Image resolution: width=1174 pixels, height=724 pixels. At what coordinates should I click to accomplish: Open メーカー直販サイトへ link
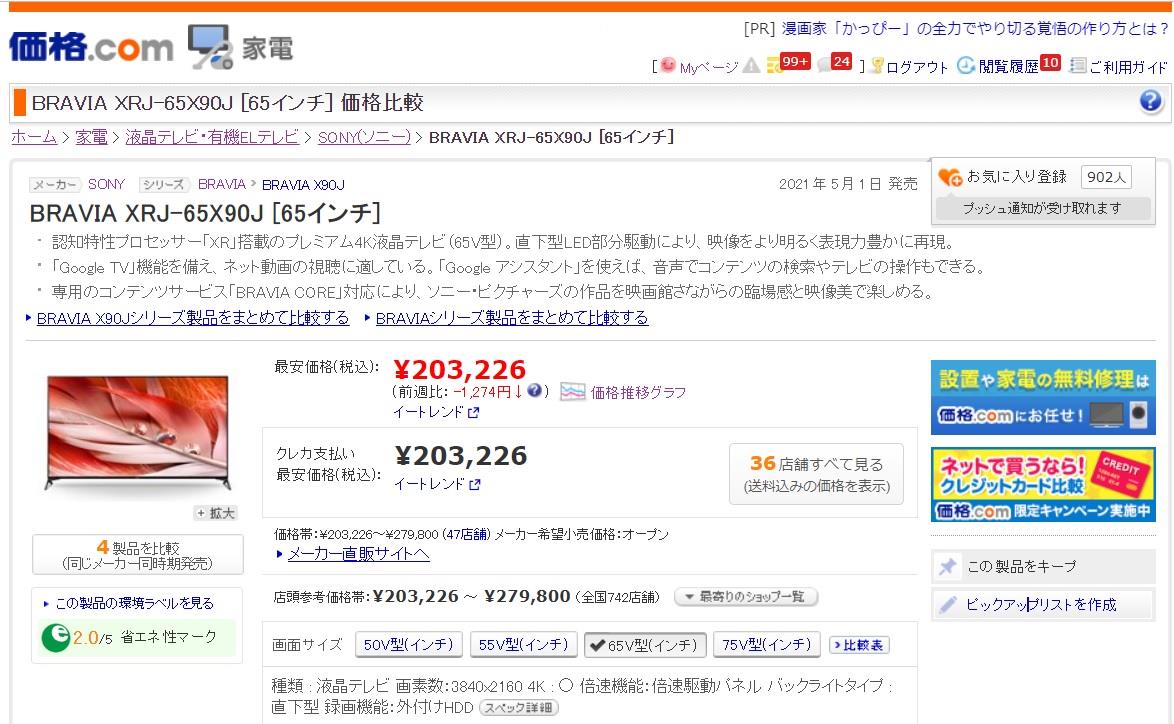tap(358, 554)
